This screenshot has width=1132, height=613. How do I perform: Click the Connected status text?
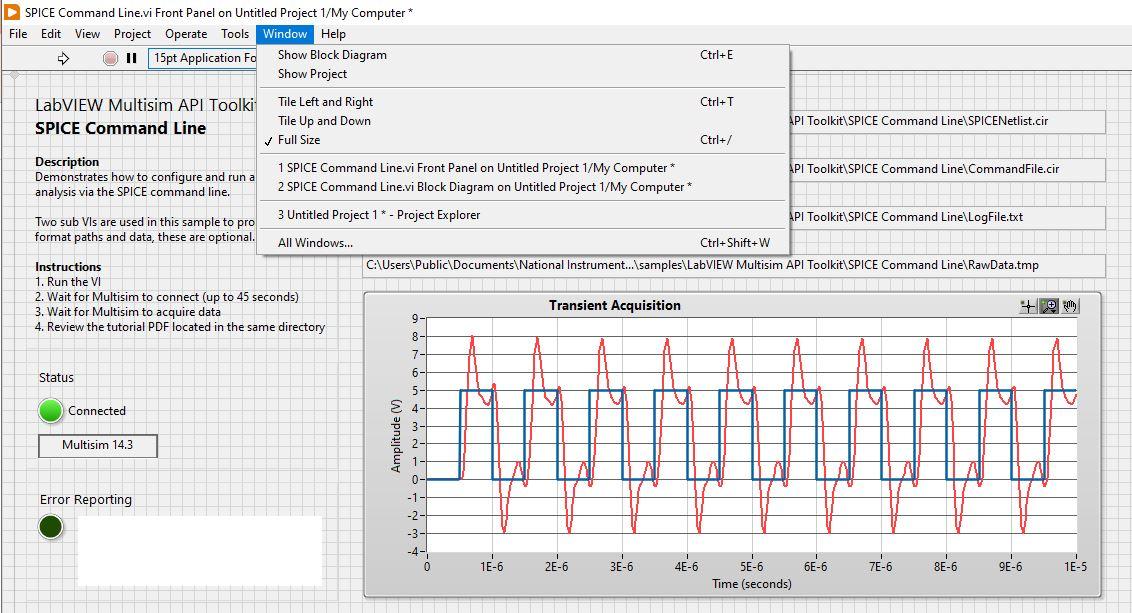(97, 411)
